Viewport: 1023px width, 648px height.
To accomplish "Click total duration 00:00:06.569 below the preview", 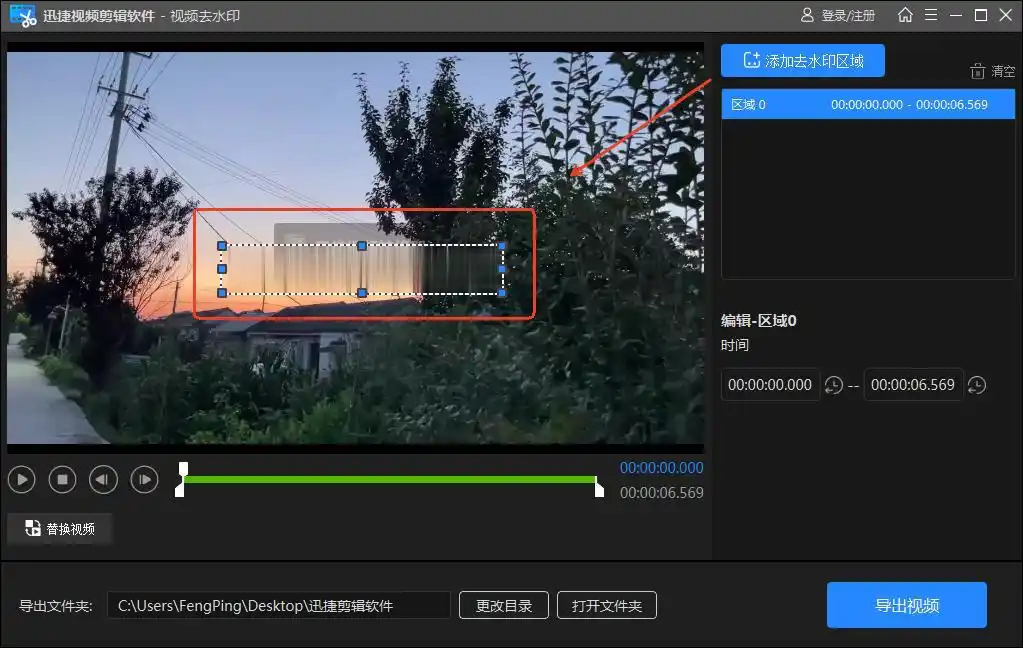I will click(x=662, y=493).
